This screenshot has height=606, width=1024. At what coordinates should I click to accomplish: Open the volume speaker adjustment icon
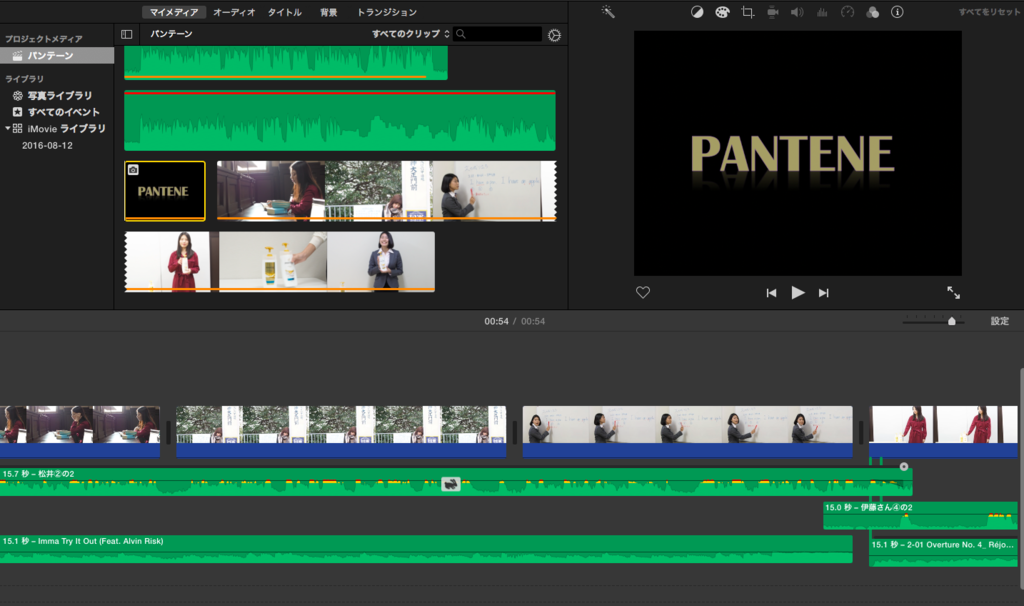797,12
